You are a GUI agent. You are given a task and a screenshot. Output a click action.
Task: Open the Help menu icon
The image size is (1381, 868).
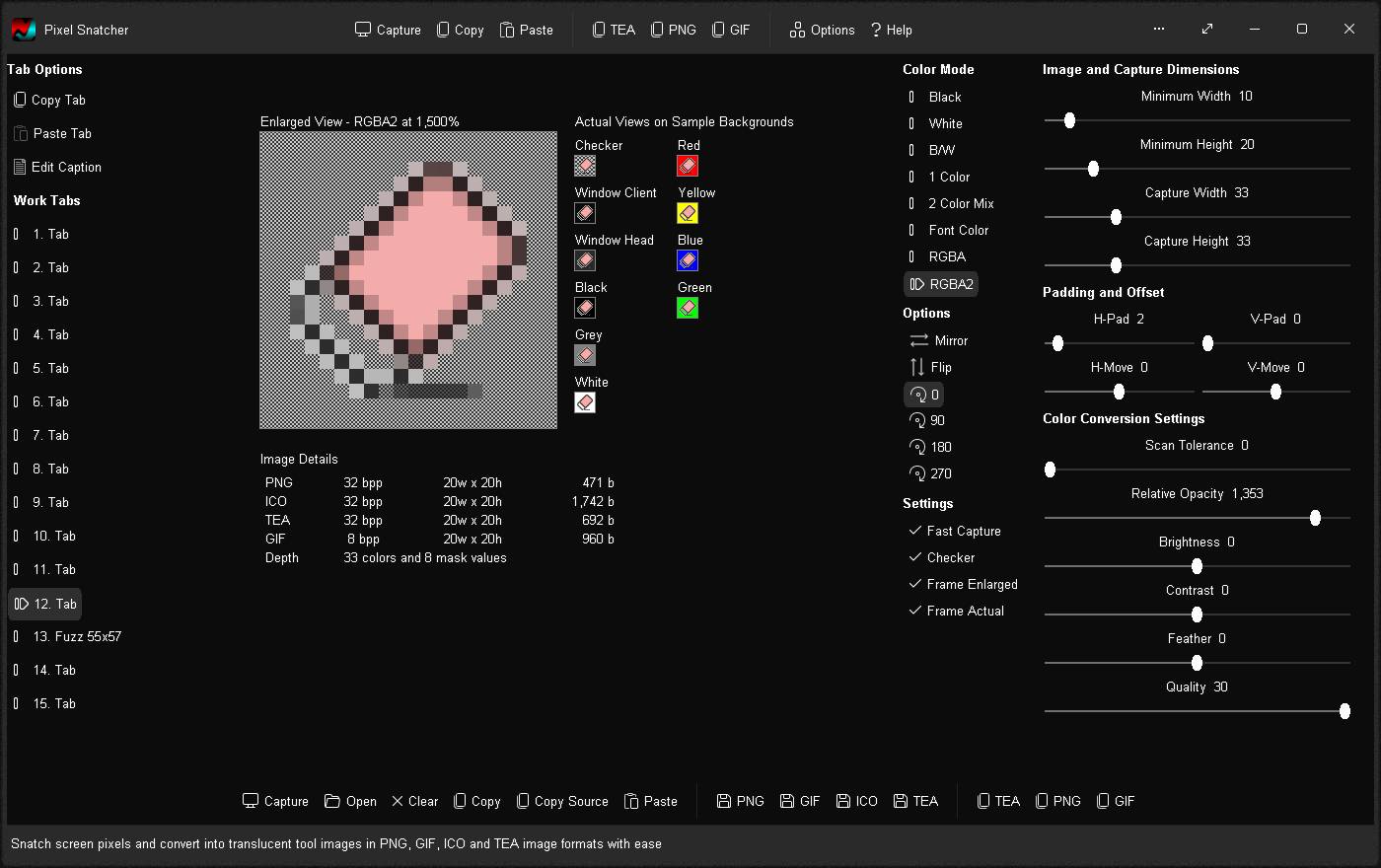coord(875,30)
